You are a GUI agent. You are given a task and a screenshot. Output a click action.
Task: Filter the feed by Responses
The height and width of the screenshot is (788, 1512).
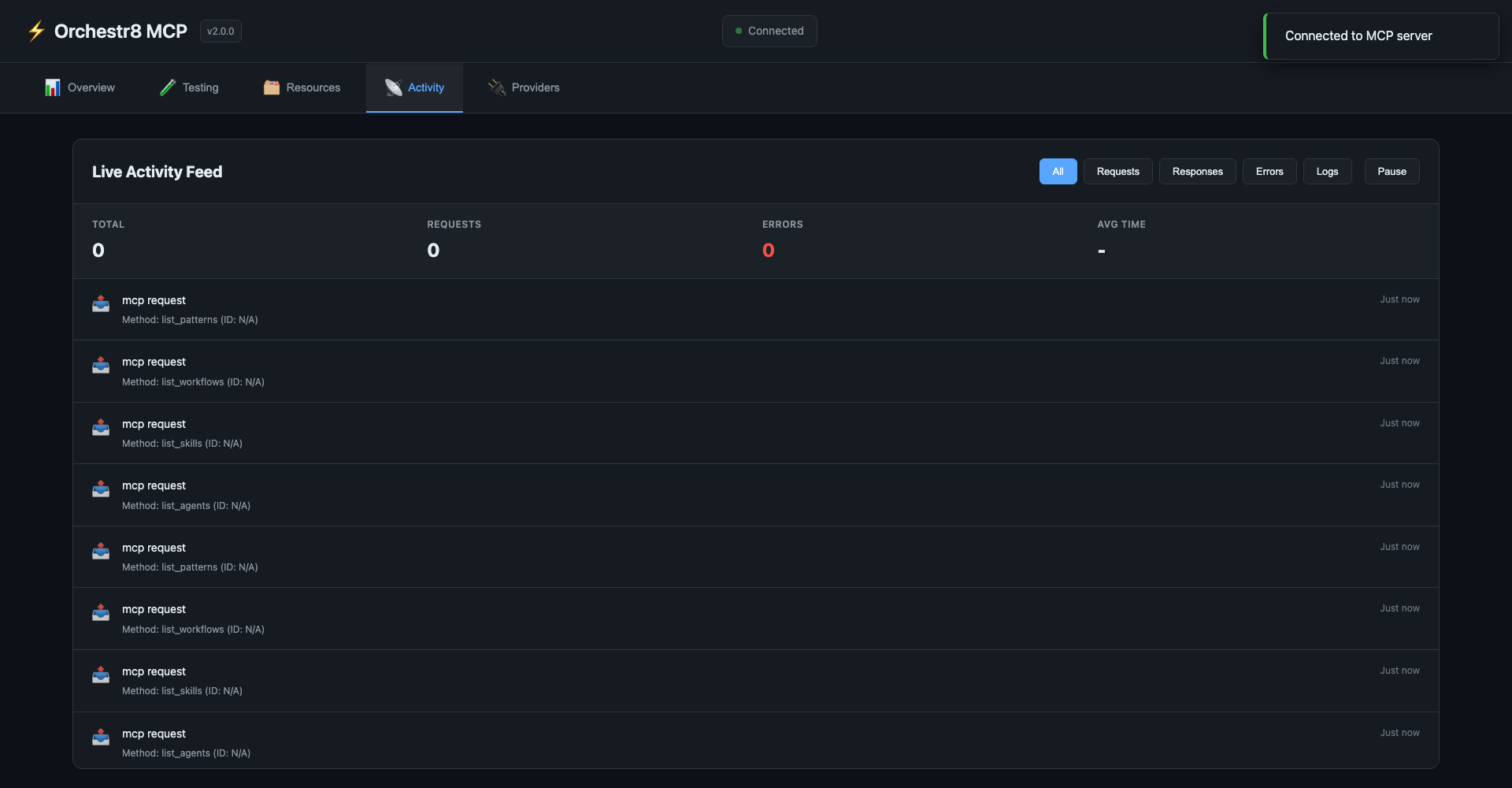pos(1197,172)
